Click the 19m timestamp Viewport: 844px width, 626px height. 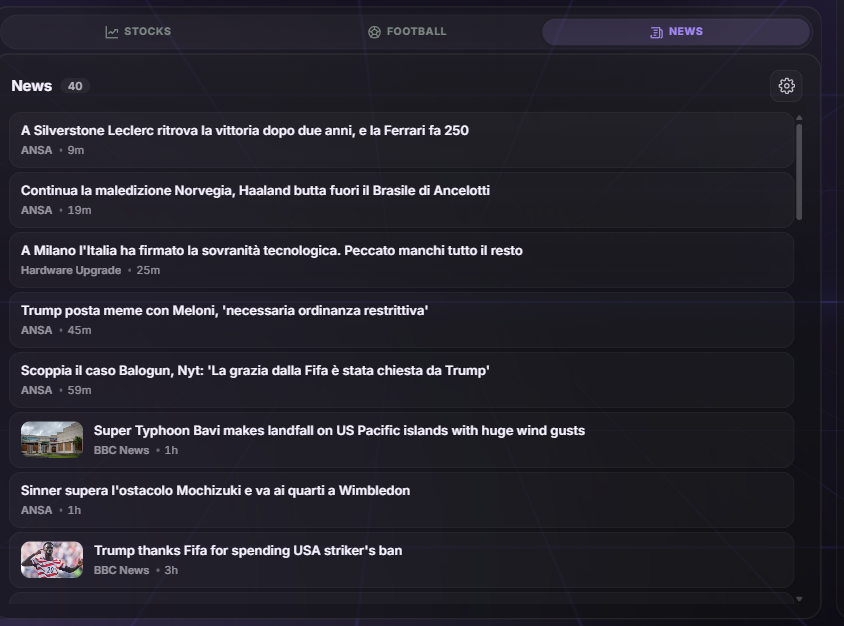tap(79, 210)
